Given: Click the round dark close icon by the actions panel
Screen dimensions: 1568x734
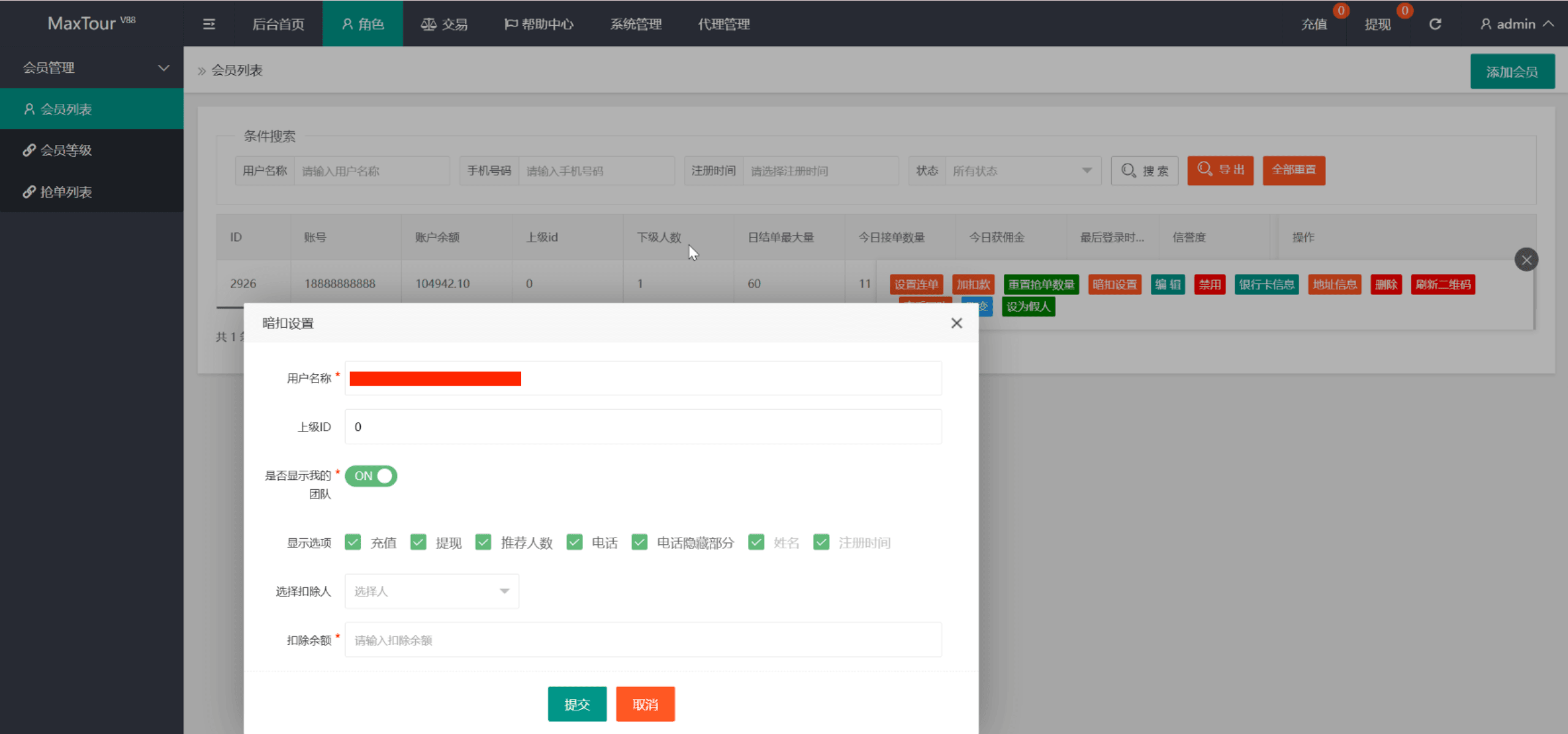Looking at the screenshot, I should point(1526,260).
